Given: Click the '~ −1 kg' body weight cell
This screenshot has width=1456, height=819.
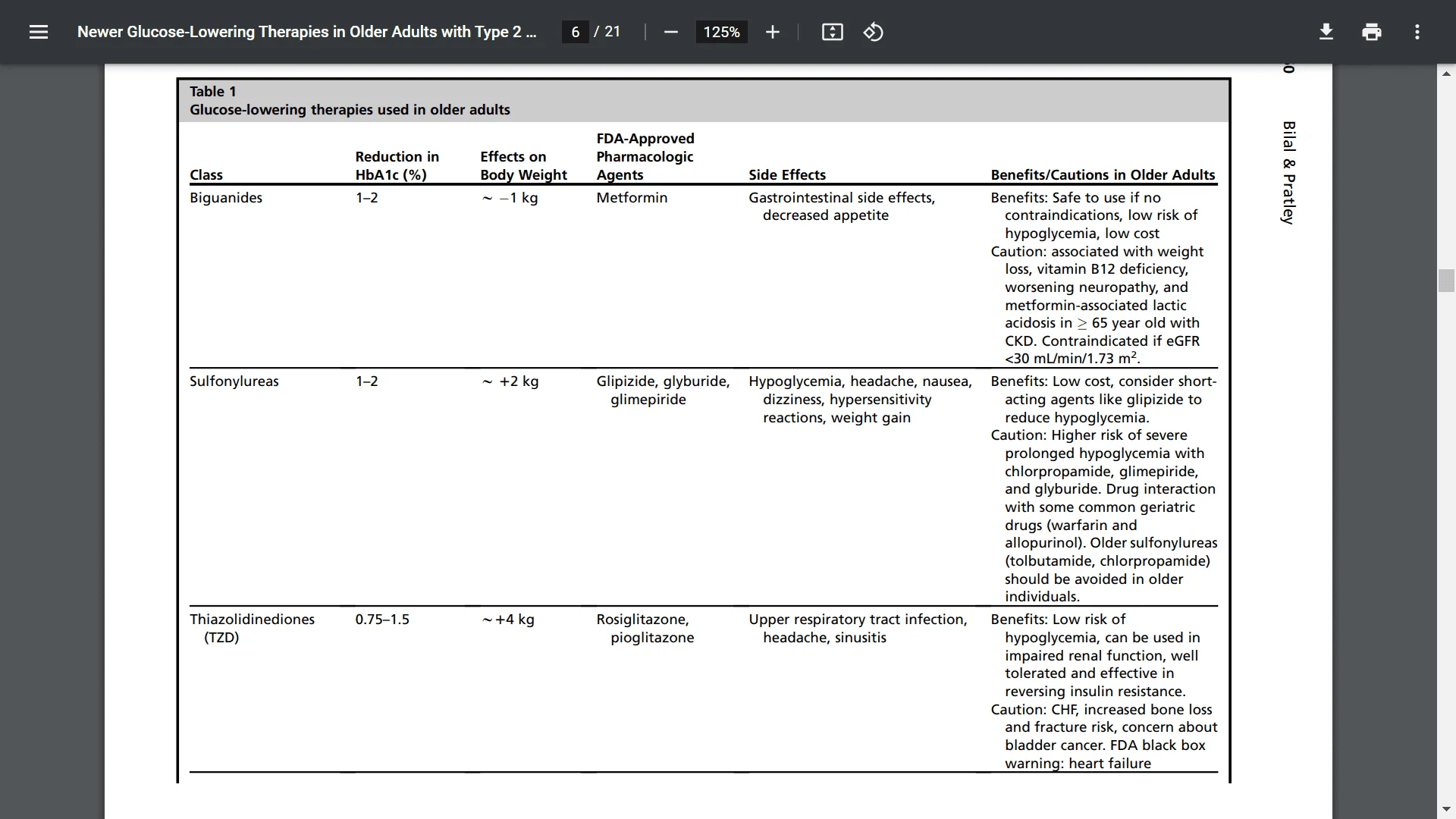Looking at the screenshot, I should click(510, 198).
